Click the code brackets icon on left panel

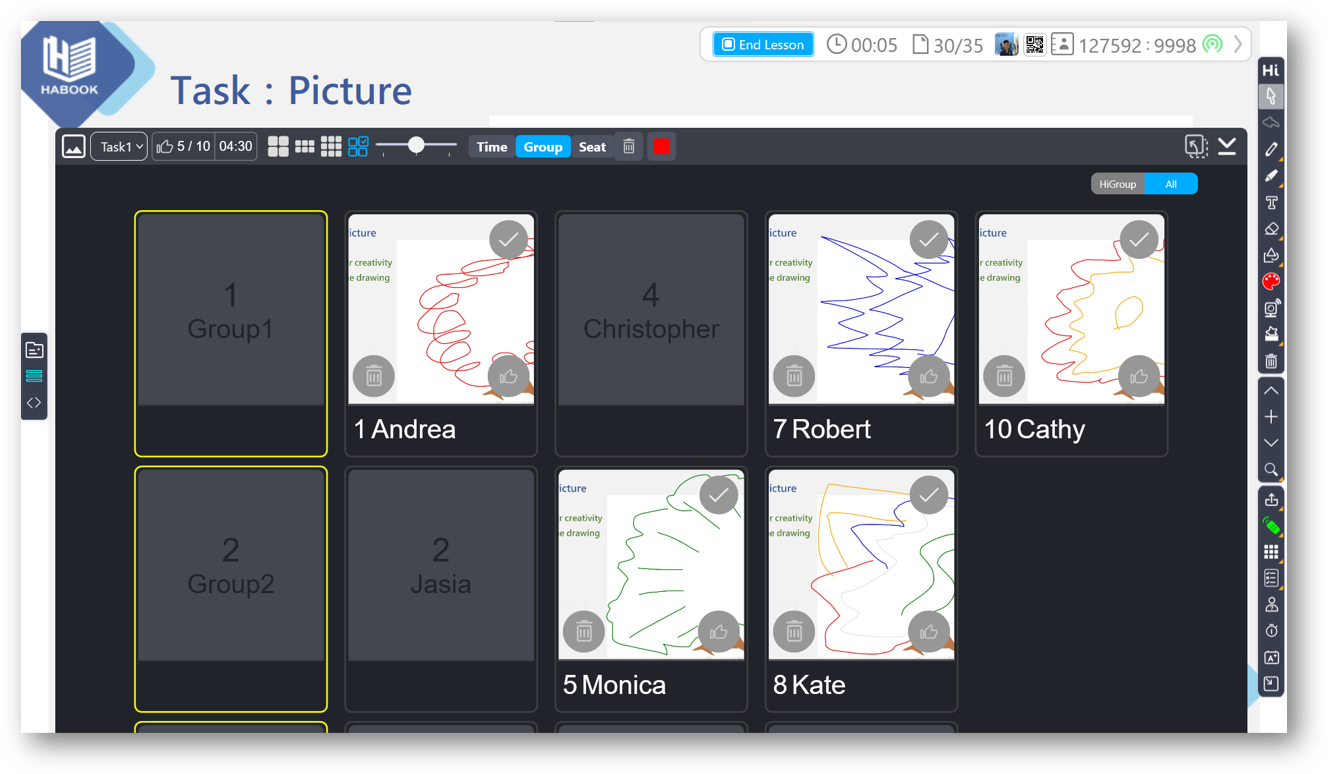point(34,403)
